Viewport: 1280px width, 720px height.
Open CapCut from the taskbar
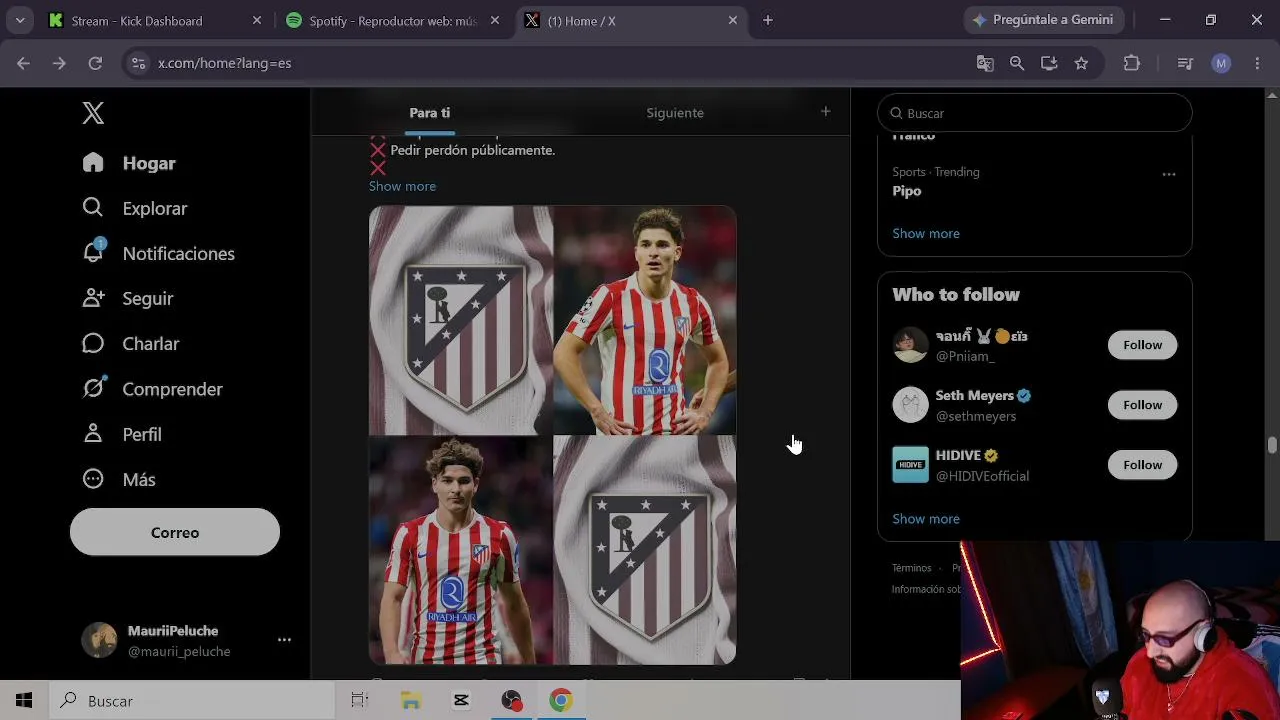(x=461, y=701)
